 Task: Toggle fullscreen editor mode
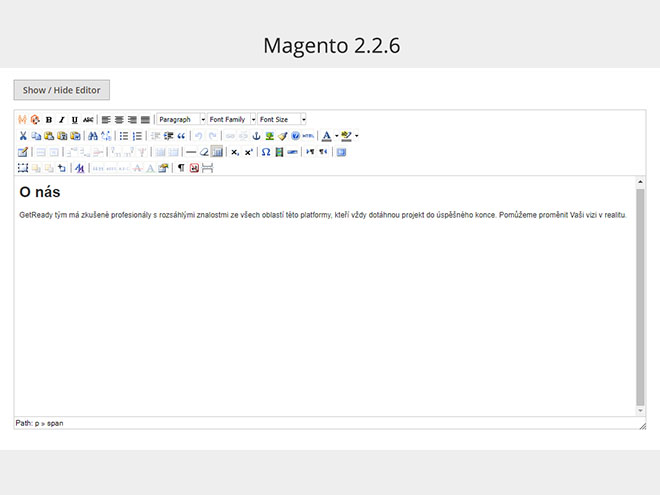pyautogui.click(x=341, y=152)
